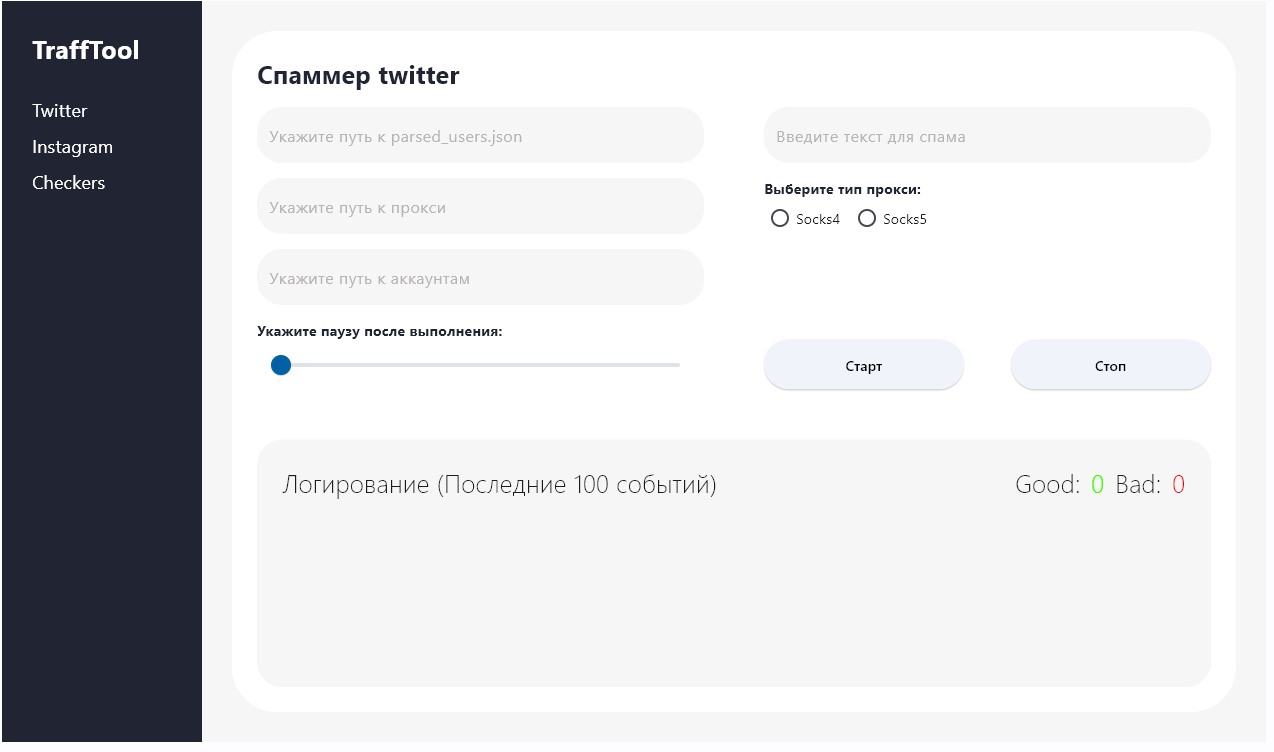Choose the Socks5 proxy radio button

pos(867,218)
